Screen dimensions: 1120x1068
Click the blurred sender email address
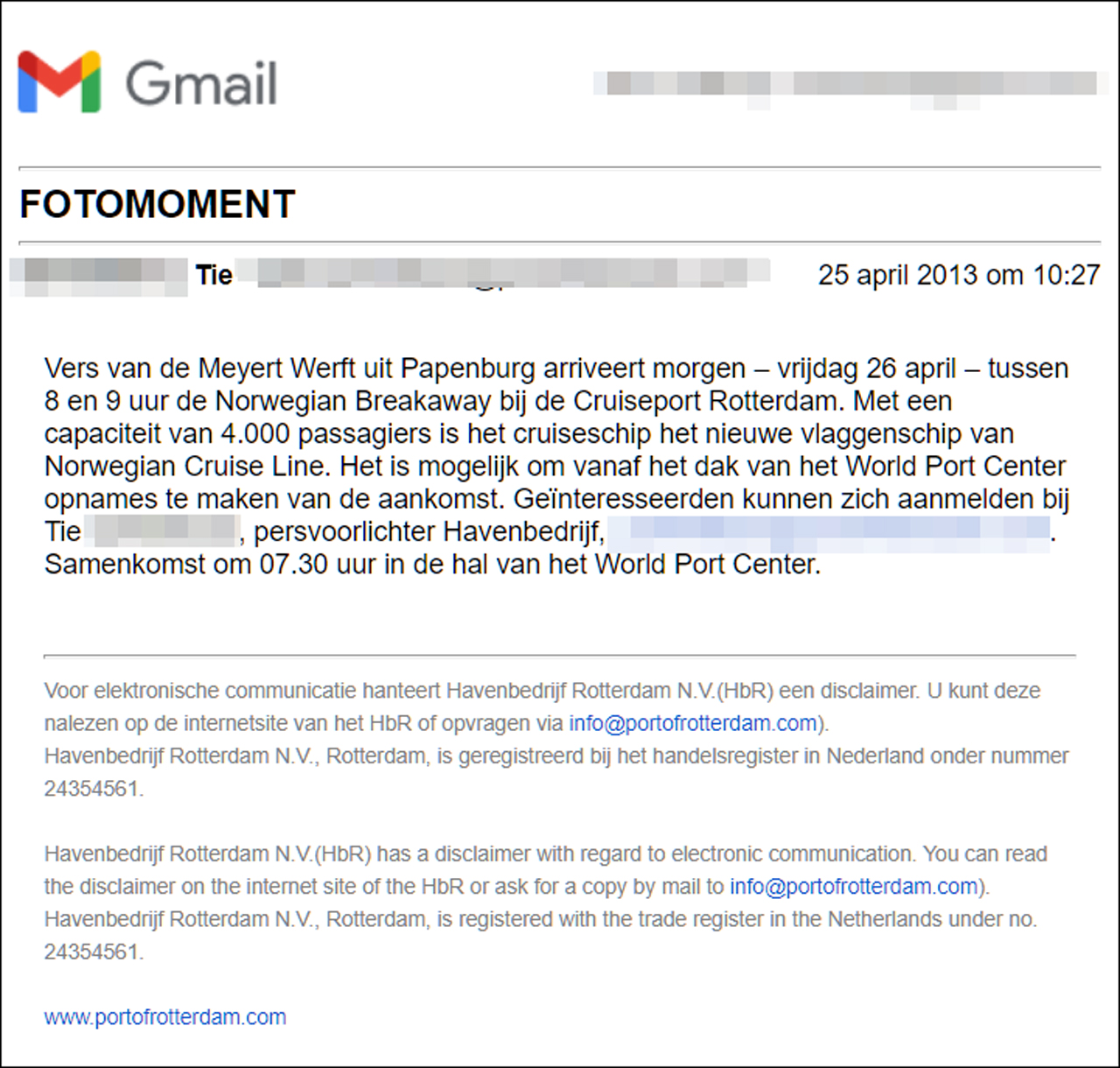pos(503,274)
